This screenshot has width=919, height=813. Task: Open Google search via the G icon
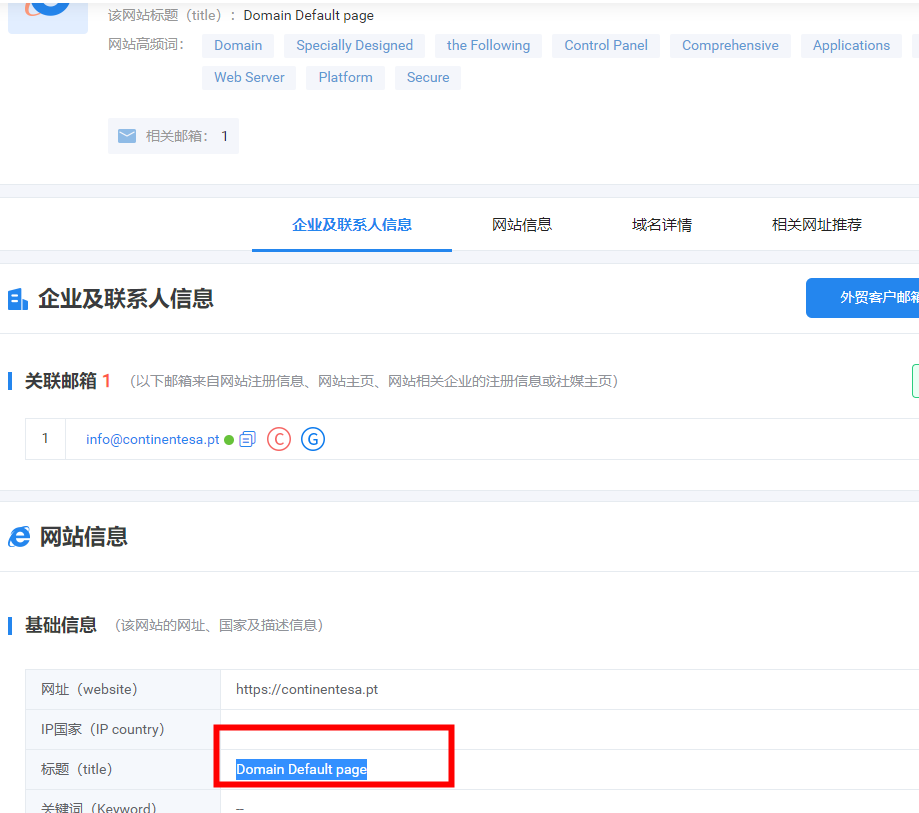pyautogui.click(x=312, y=439)
